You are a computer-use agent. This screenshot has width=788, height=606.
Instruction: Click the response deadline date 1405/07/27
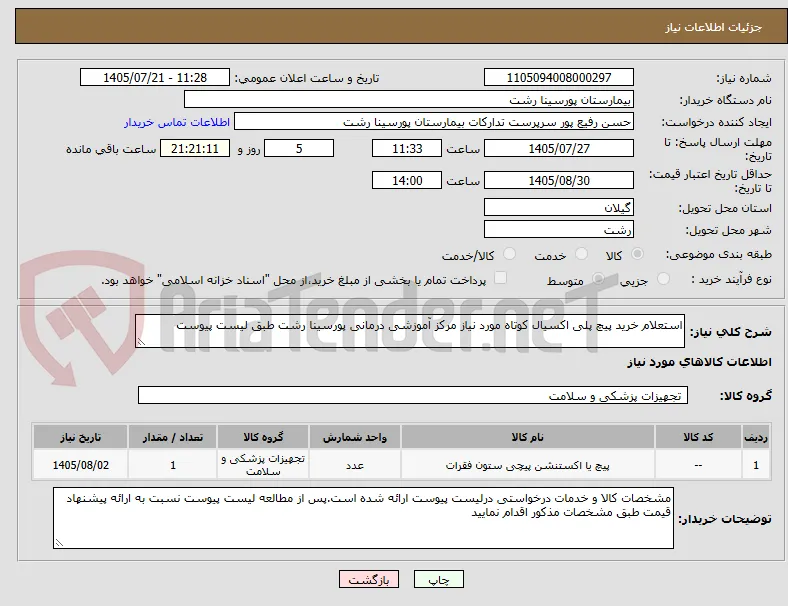coord(558,148)
